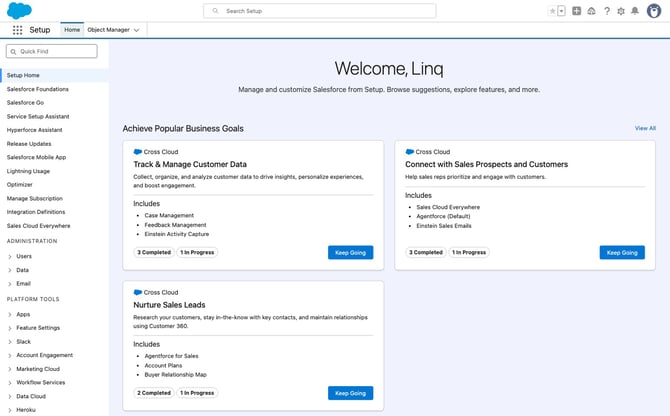This screenshot has width=670, height=416.
Task: Open Salesforce Mobile App page
Action: (x=36, y=157)
